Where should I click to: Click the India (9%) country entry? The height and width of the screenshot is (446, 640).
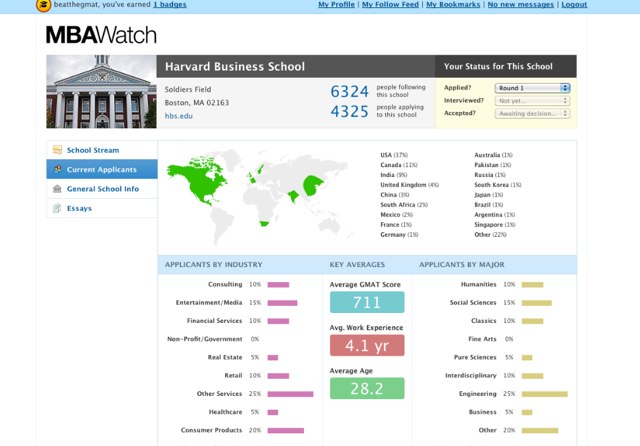click(x=393, y=175)
